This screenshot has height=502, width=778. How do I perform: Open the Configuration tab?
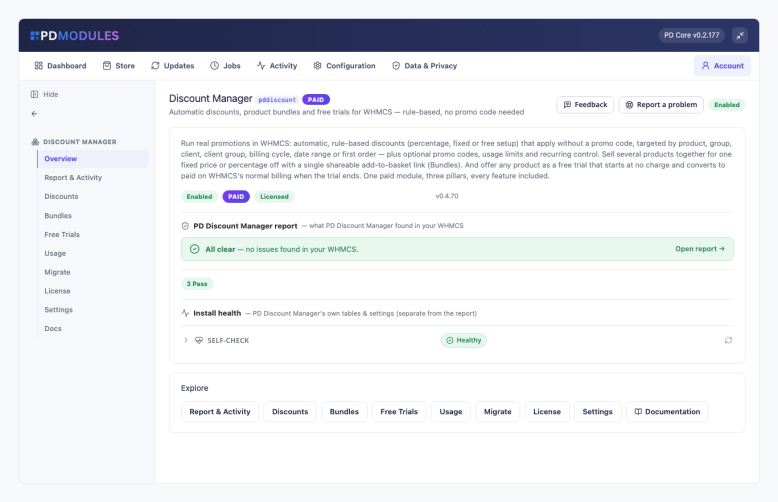[344, 65]
